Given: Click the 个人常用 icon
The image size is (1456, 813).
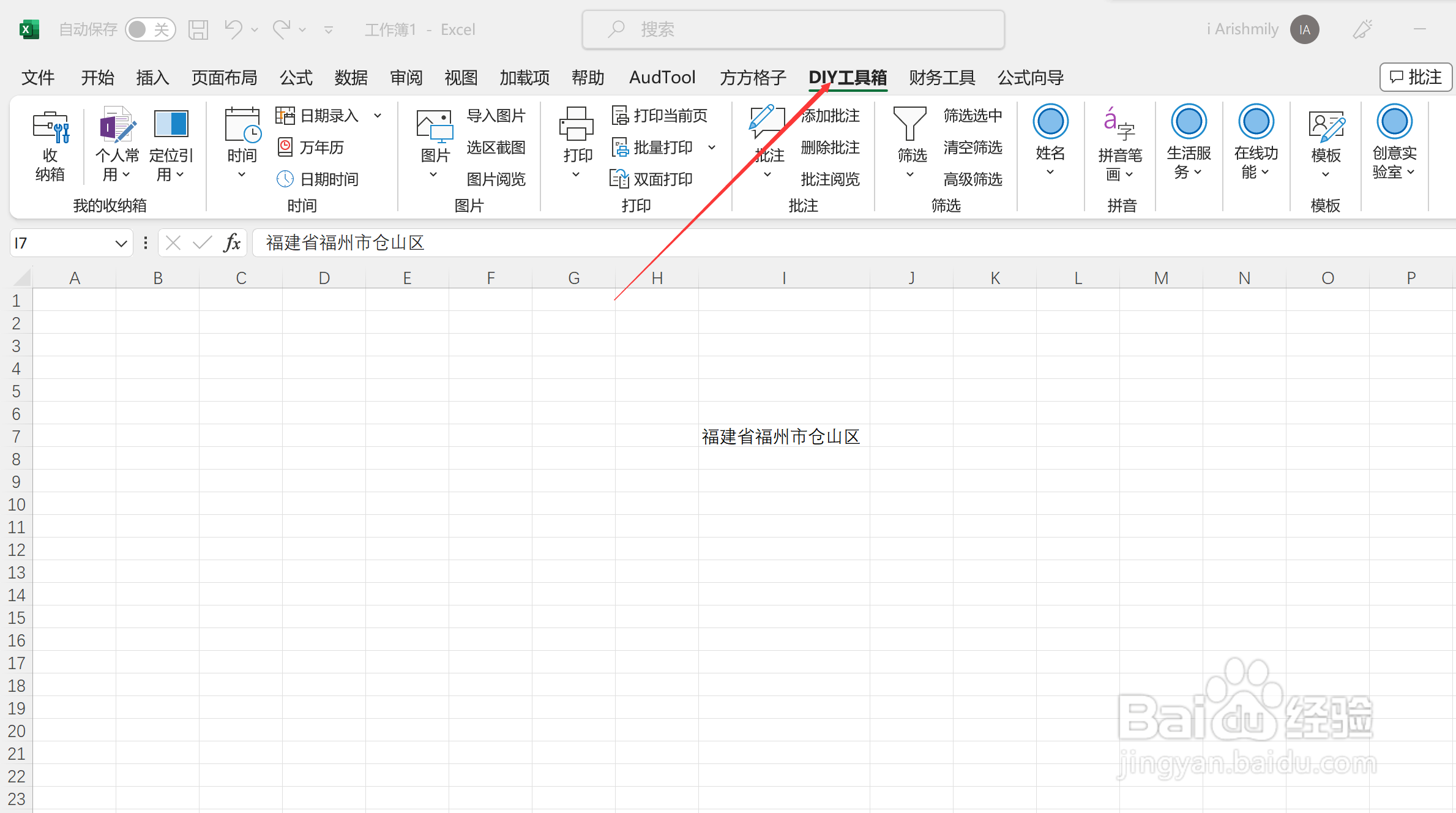Looking at the screenshot, I should (117, 126).
